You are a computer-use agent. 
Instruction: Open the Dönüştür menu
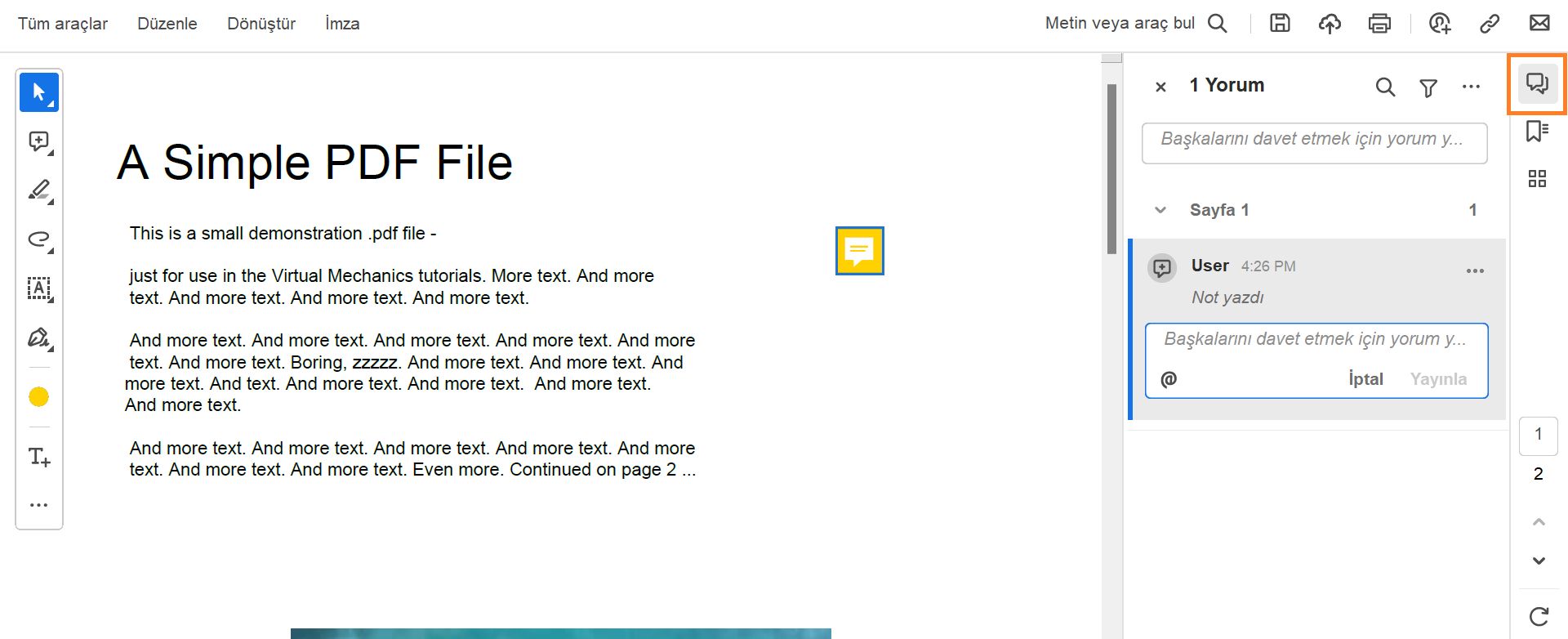pyautogui.click(x=261, y=24)
